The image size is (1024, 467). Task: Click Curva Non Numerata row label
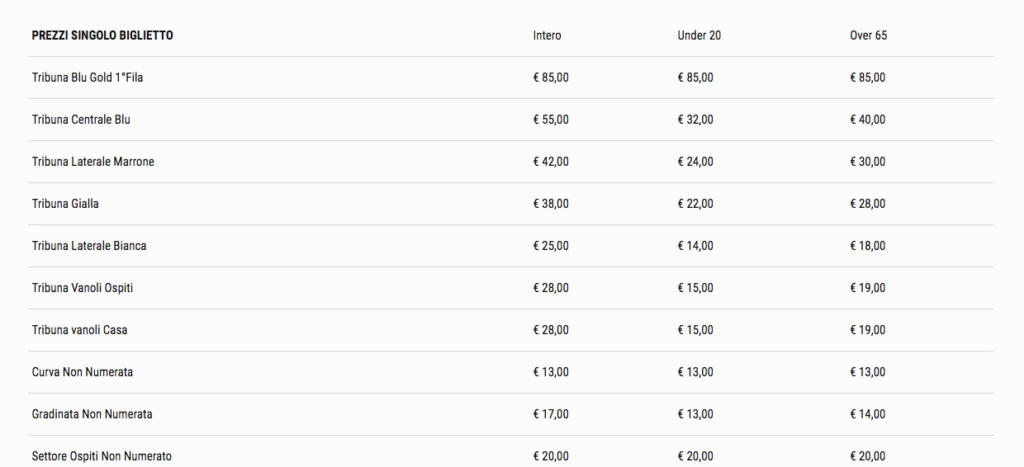click(x=82, y=372)
